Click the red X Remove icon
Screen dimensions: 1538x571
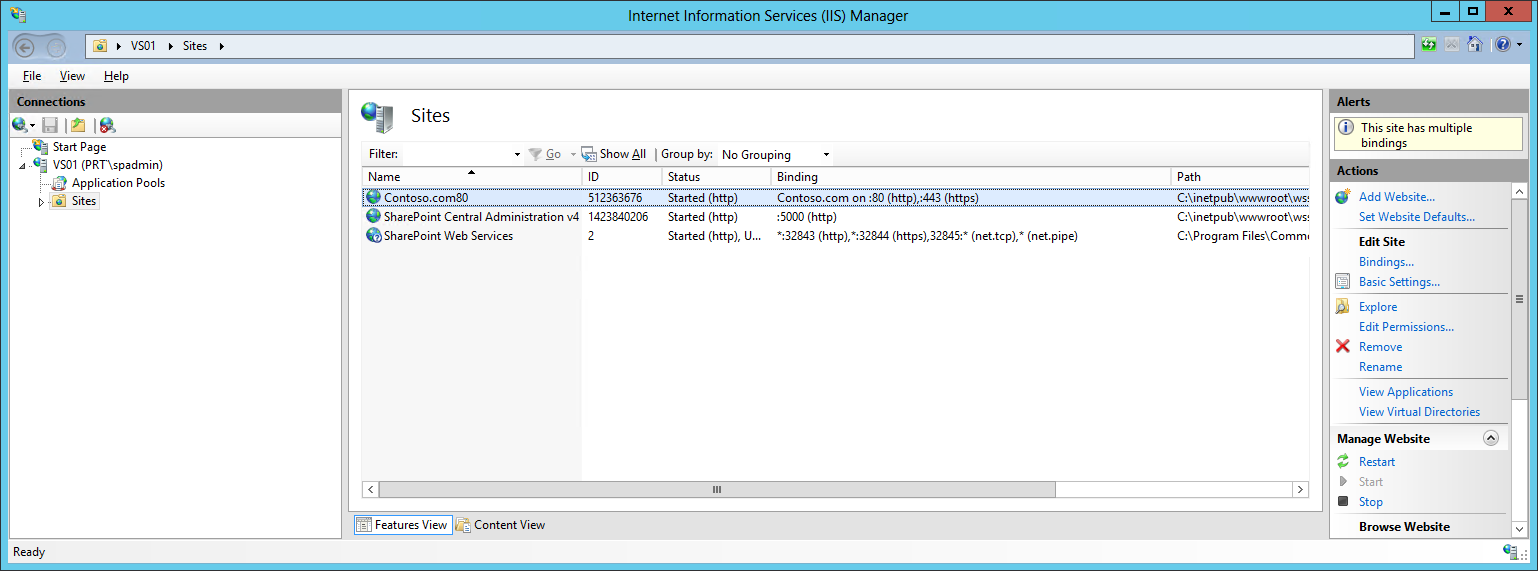[1343, 347]
